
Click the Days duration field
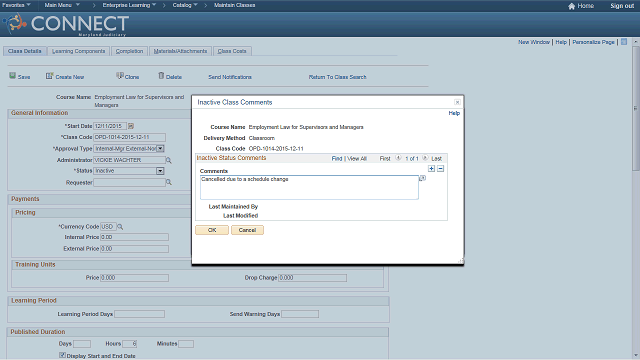tap(82, 344)
